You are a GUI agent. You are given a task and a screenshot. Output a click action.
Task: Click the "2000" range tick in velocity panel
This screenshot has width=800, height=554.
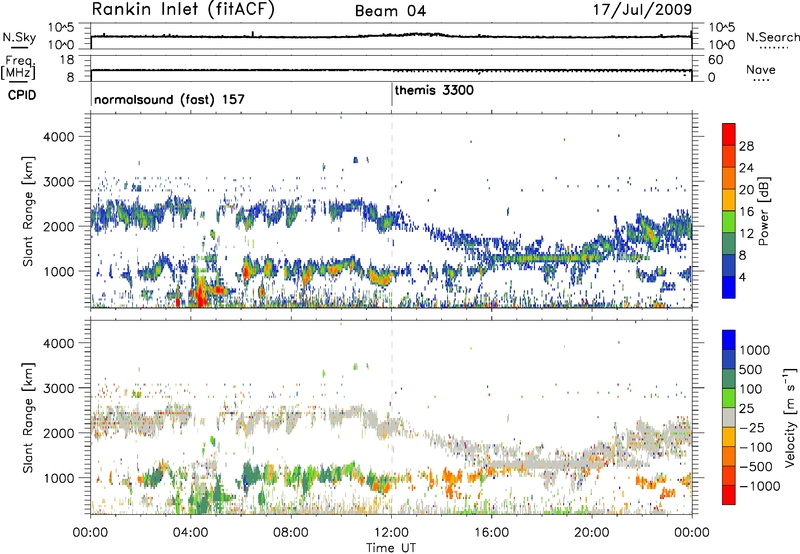click(58, 433)
